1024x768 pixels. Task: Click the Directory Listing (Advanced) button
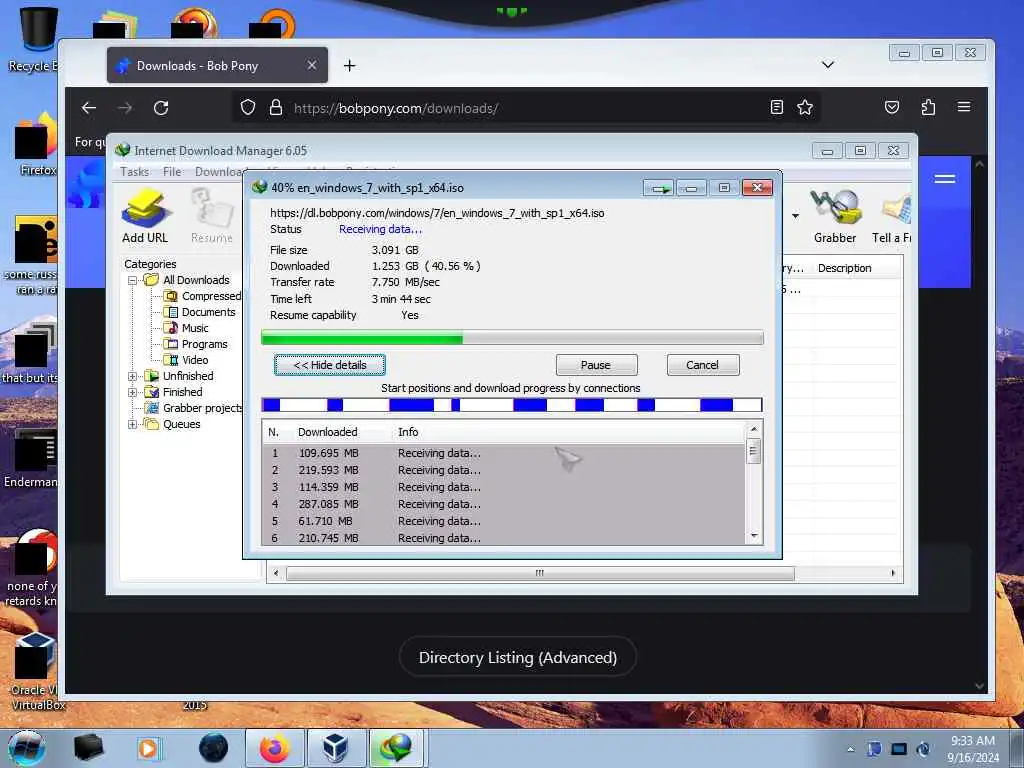pos(518,658)
